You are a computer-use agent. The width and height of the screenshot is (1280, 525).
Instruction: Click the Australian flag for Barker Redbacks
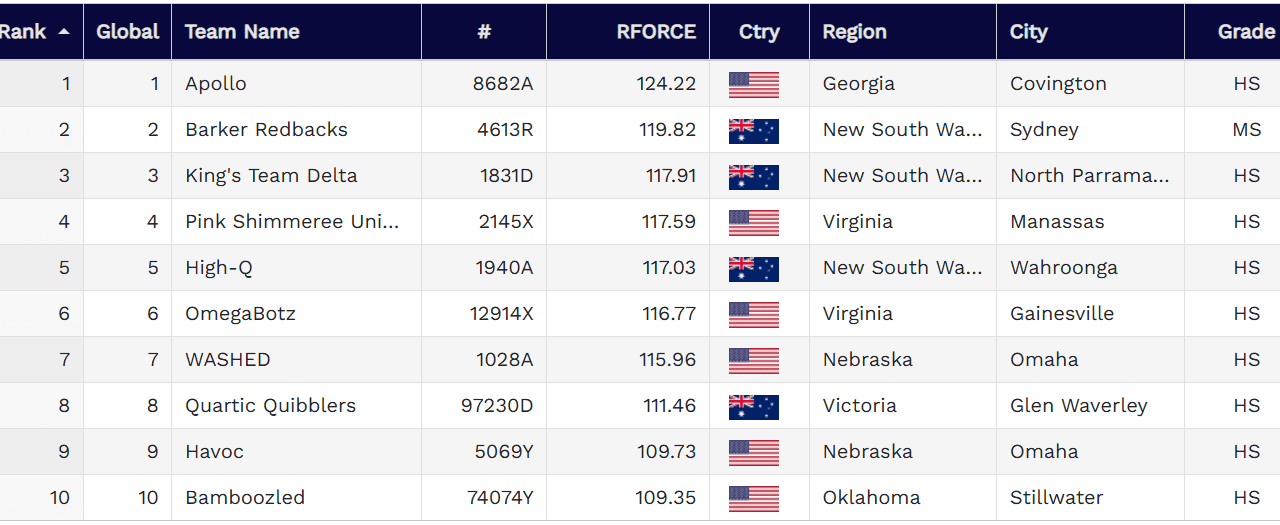(753, 130)
